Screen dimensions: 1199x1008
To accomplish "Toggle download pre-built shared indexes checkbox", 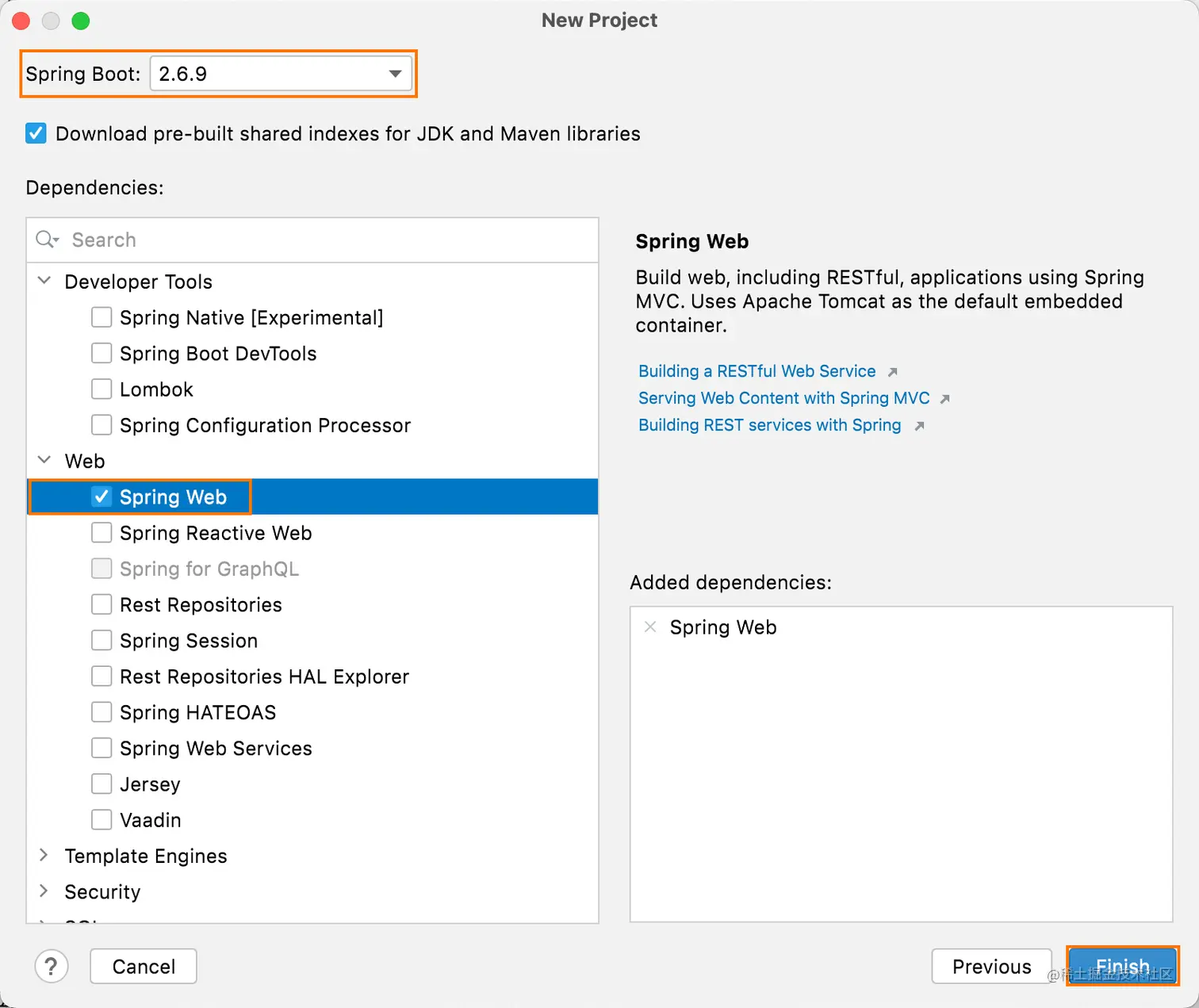I will [36, 133].
